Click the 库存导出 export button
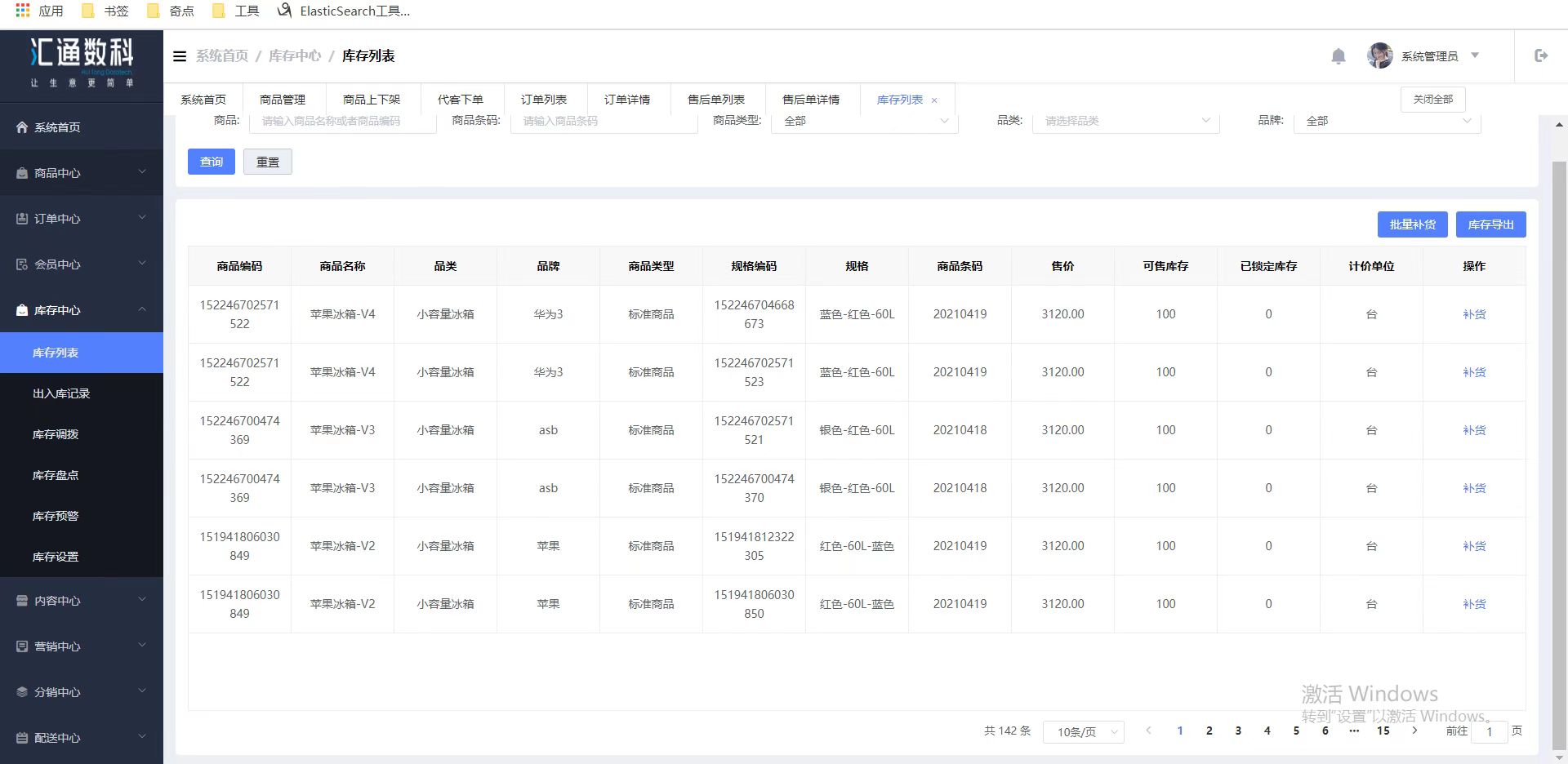 [x=1491, y=224]
